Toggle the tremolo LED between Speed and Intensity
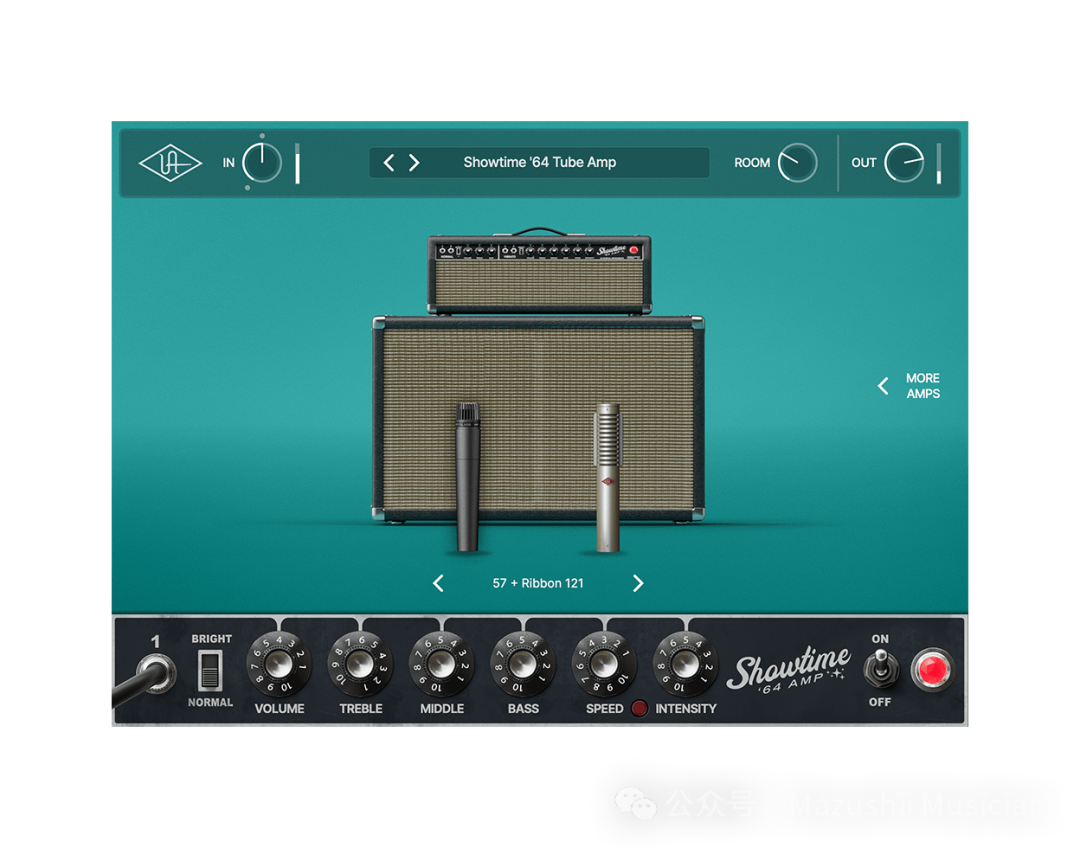This screenshot has width=1080, height=848. (x=639, y=708)
